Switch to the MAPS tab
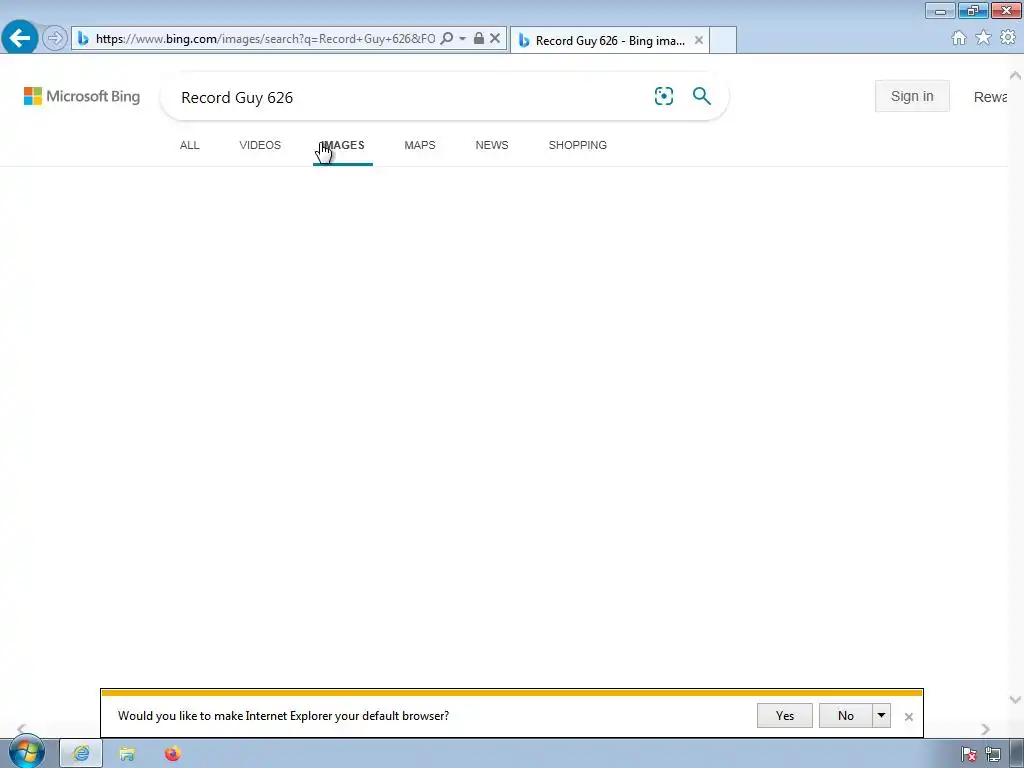 pos(420,145)
